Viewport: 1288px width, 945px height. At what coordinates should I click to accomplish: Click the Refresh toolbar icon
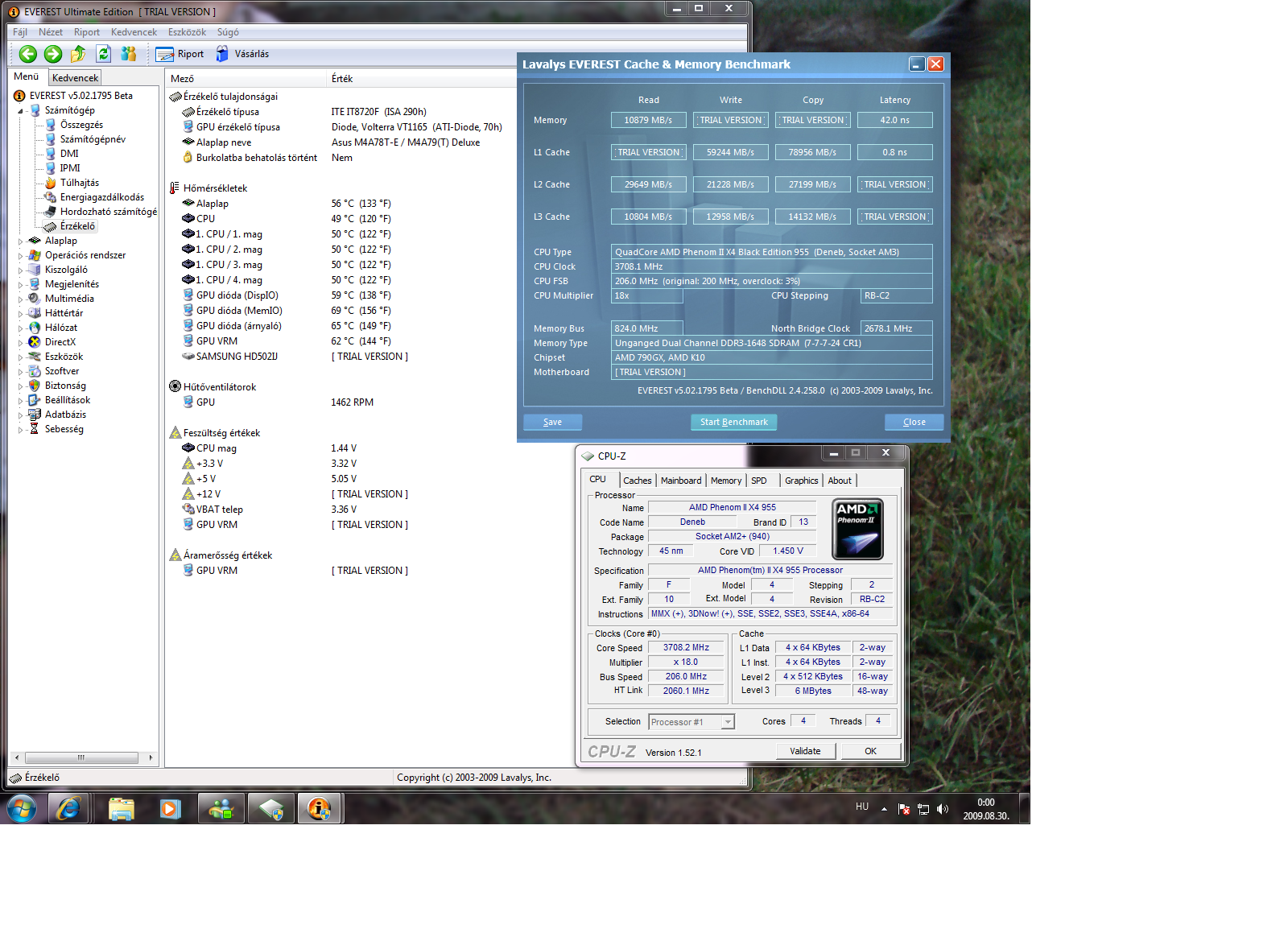point(103,54)
